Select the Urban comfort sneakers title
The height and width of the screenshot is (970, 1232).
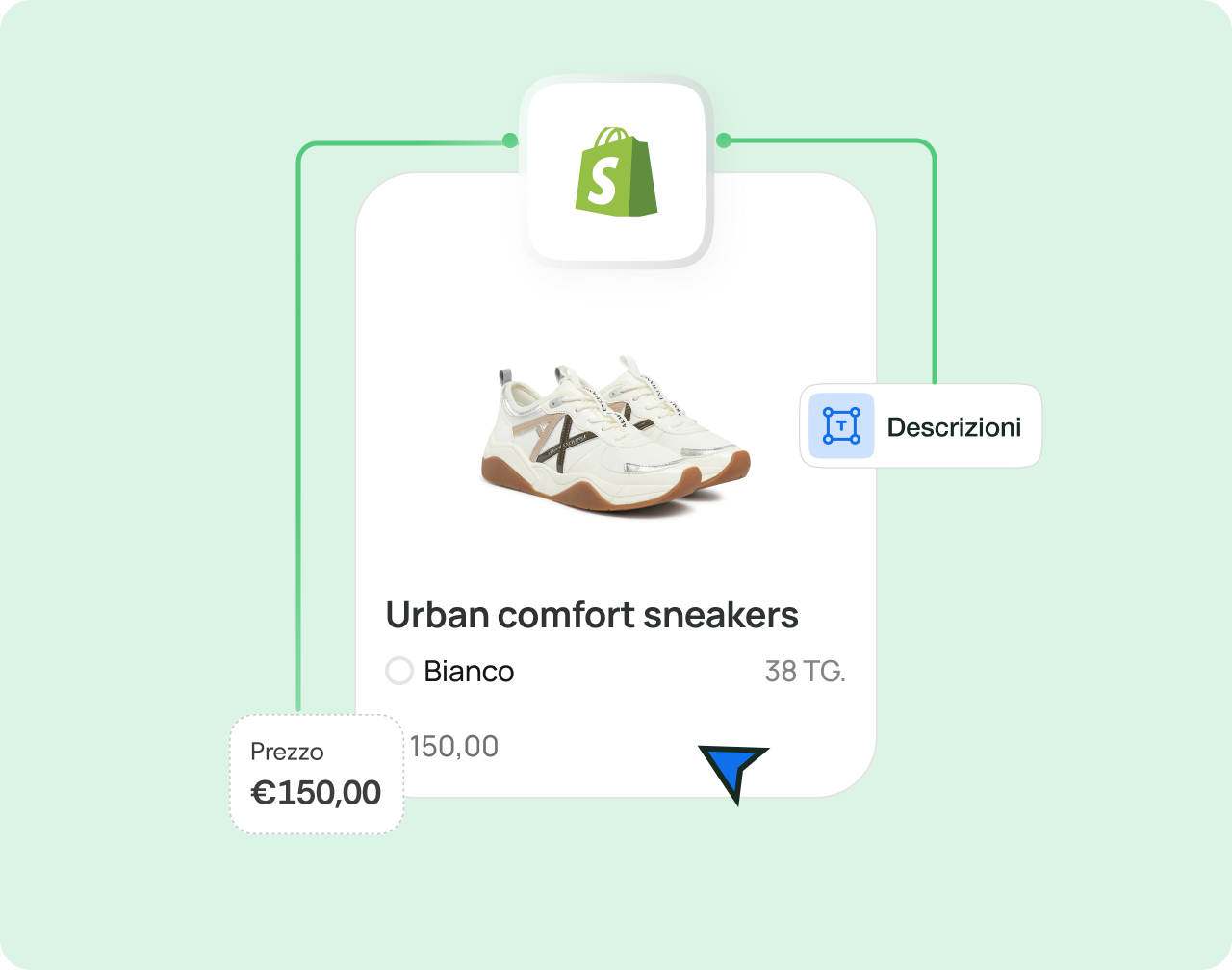[x=592, y=615]
